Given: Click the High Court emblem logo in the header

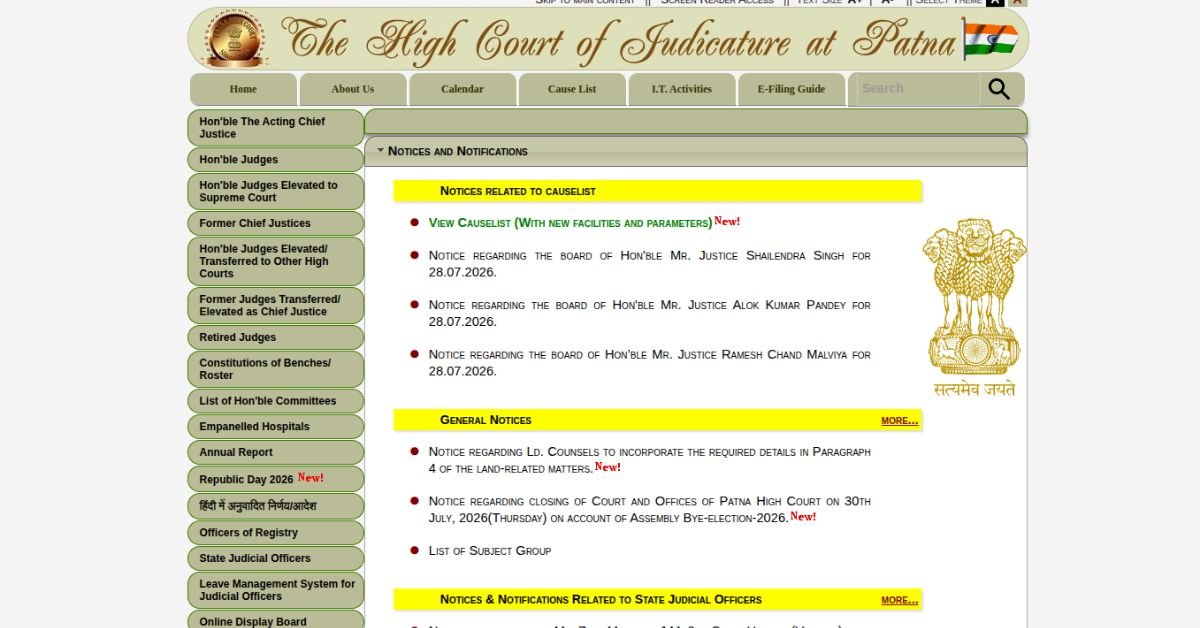Looking at the screenshot, I should tap(235, 38).
